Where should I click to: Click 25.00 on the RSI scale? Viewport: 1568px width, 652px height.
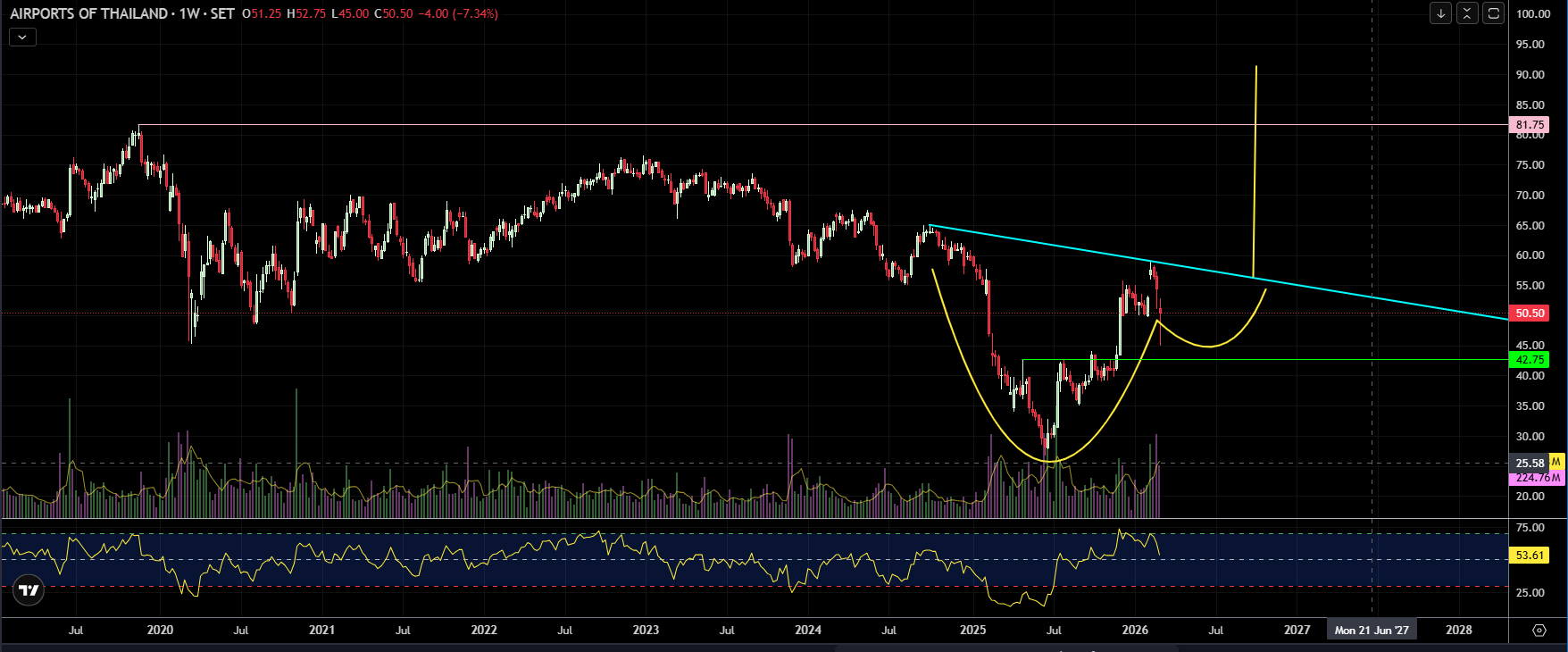pos(1530,593)
